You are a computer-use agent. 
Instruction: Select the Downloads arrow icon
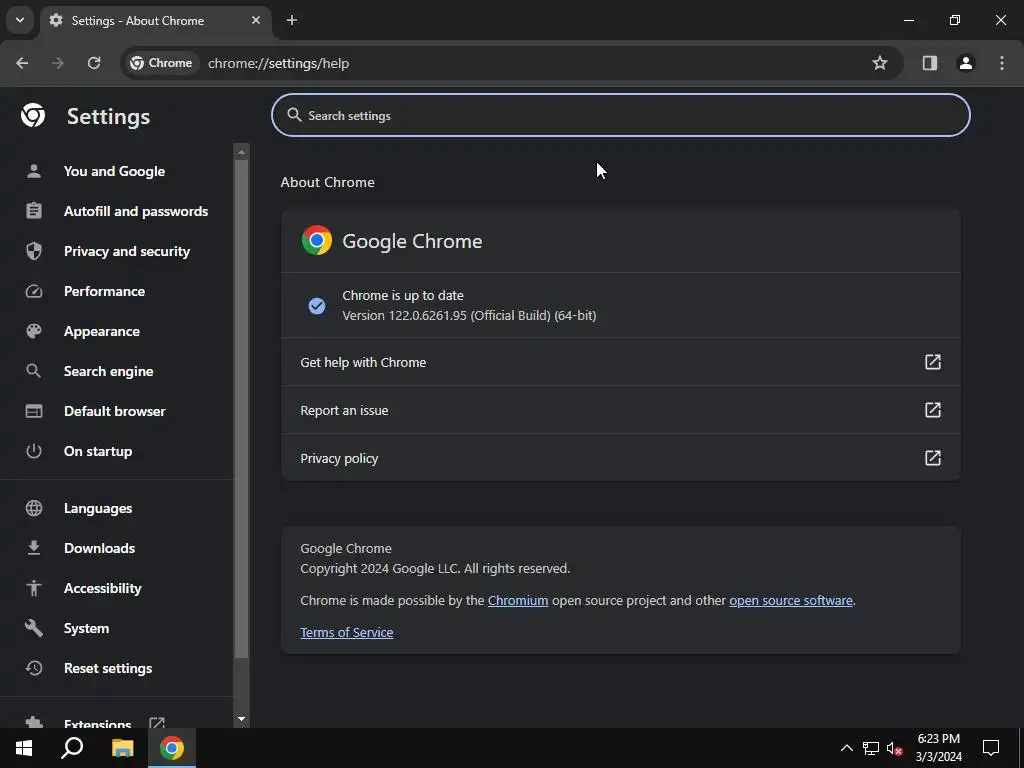[x=33, y=548]
